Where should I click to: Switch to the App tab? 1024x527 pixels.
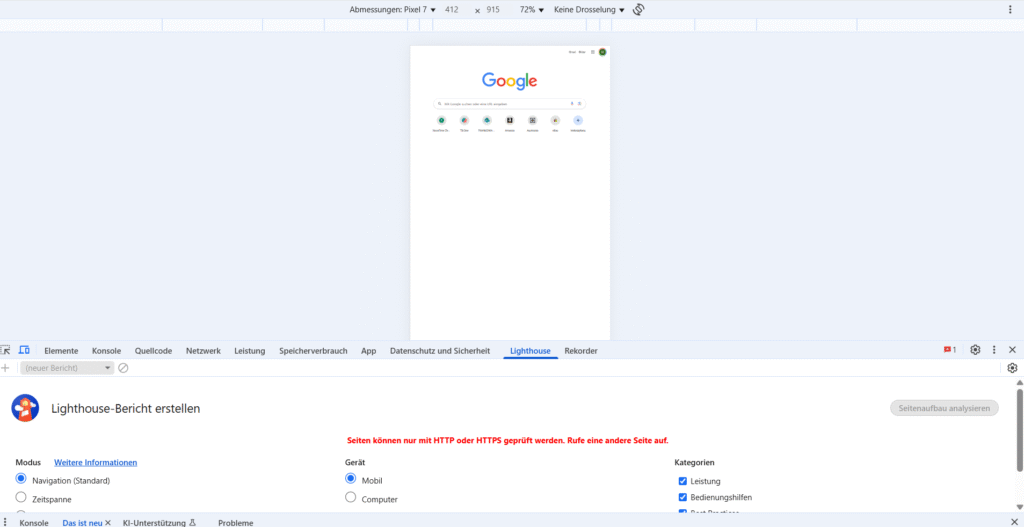[368, 351]
